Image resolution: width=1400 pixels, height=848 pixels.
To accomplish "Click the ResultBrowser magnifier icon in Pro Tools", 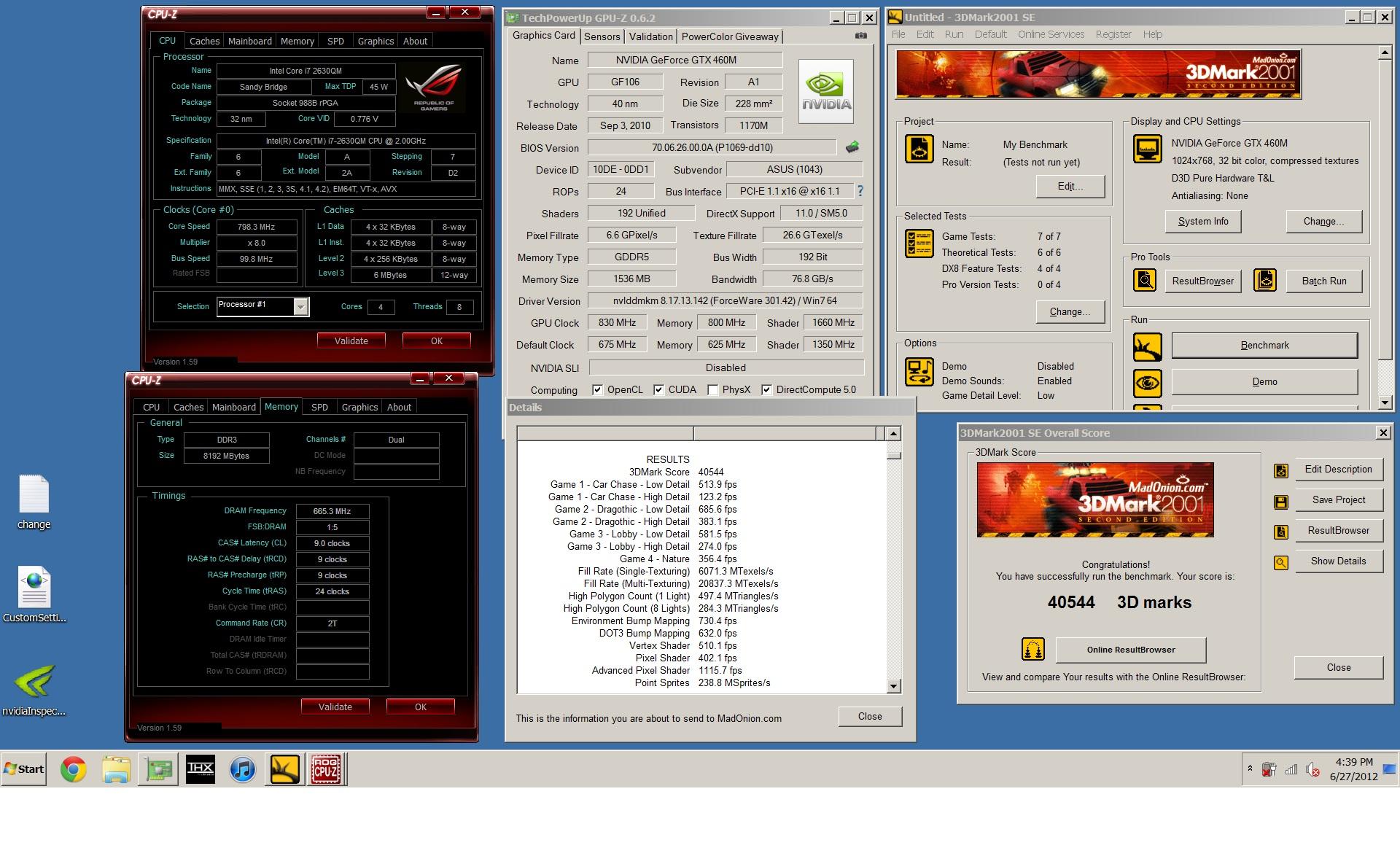I will (x=1145, y=280).
